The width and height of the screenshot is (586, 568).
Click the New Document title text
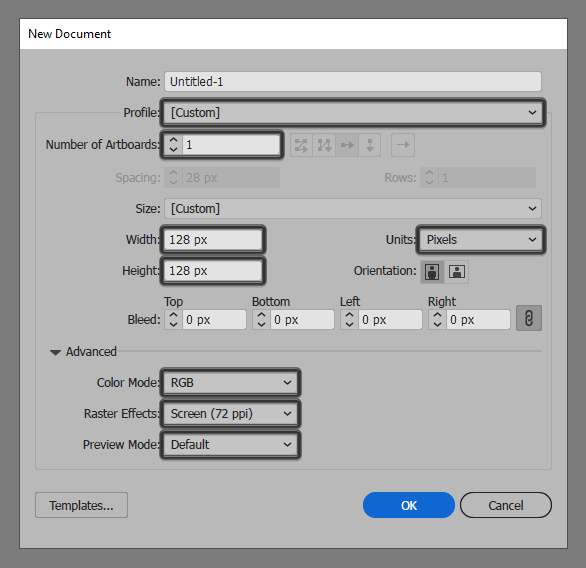coord(70,34)
